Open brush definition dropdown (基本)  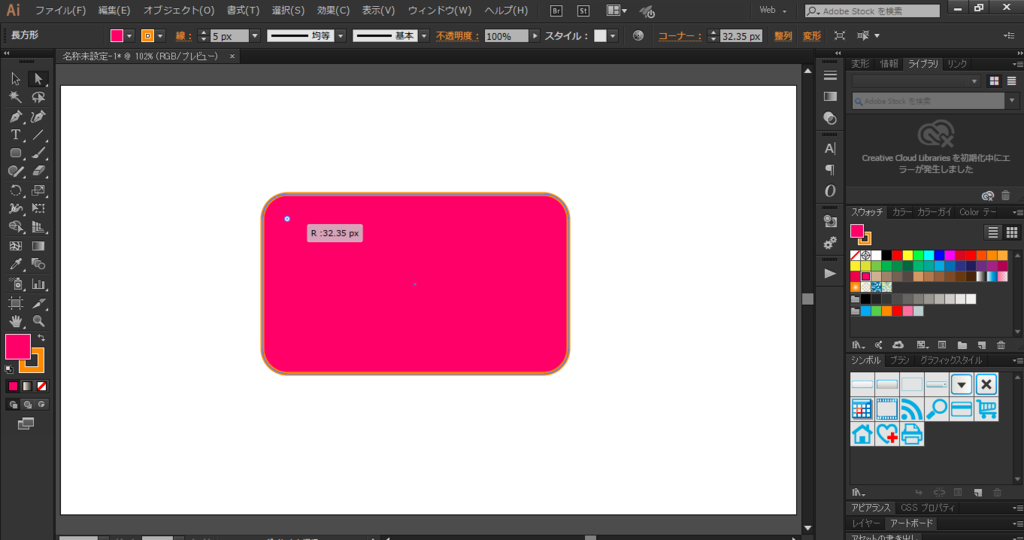pos(424,36)
